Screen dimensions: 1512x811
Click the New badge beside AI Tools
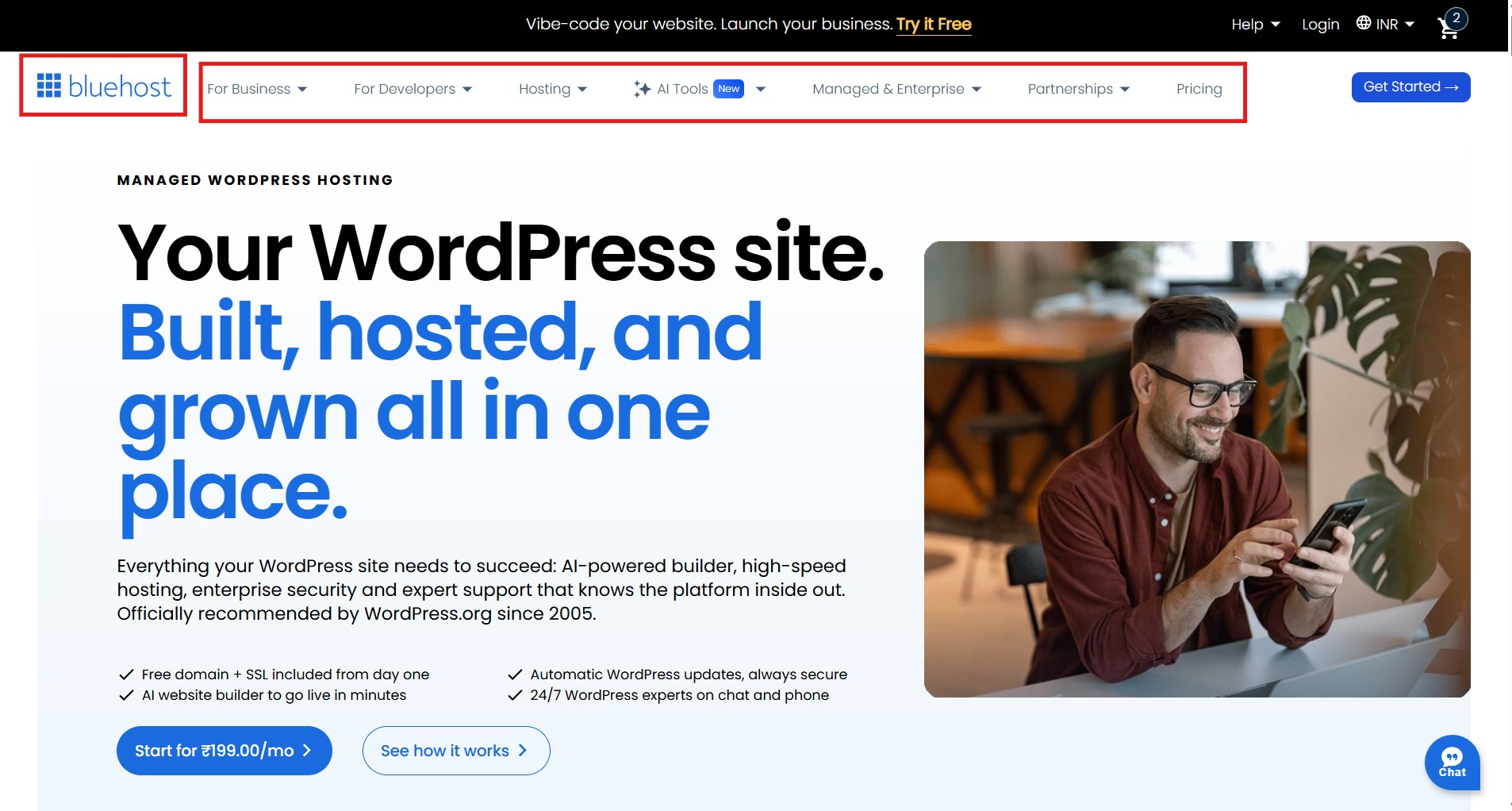click(x=728, y=89)
